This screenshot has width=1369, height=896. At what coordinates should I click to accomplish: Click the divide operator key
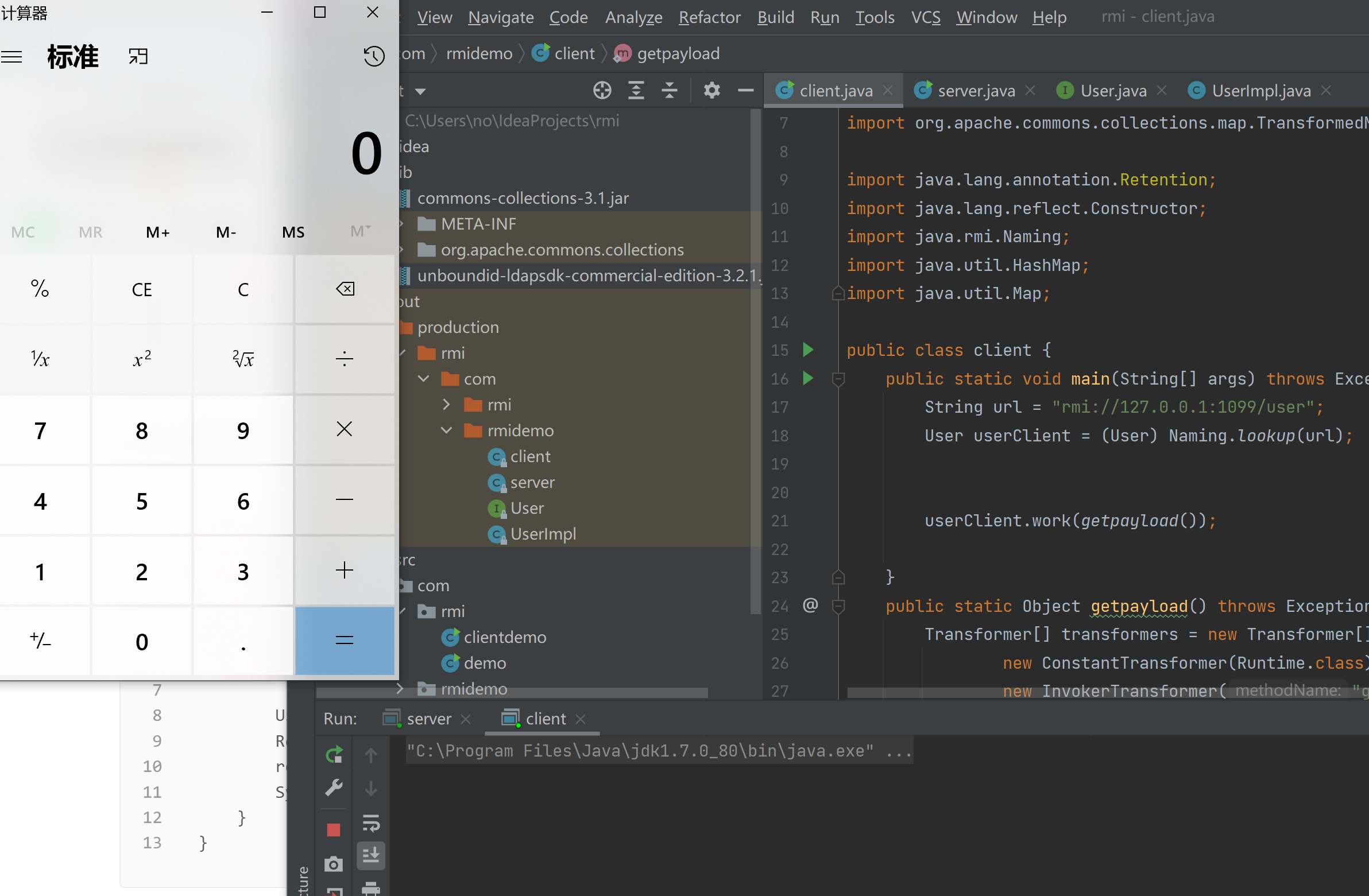(345, 359)
